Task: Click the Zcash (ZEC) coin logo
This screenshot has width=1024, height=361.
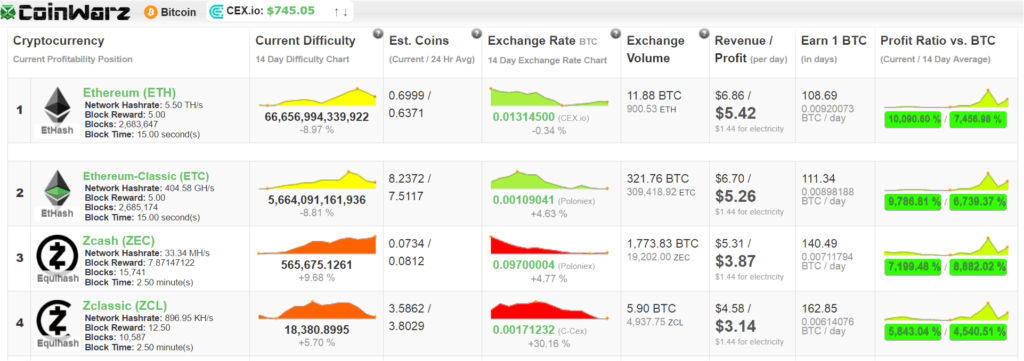Action: 57,253
